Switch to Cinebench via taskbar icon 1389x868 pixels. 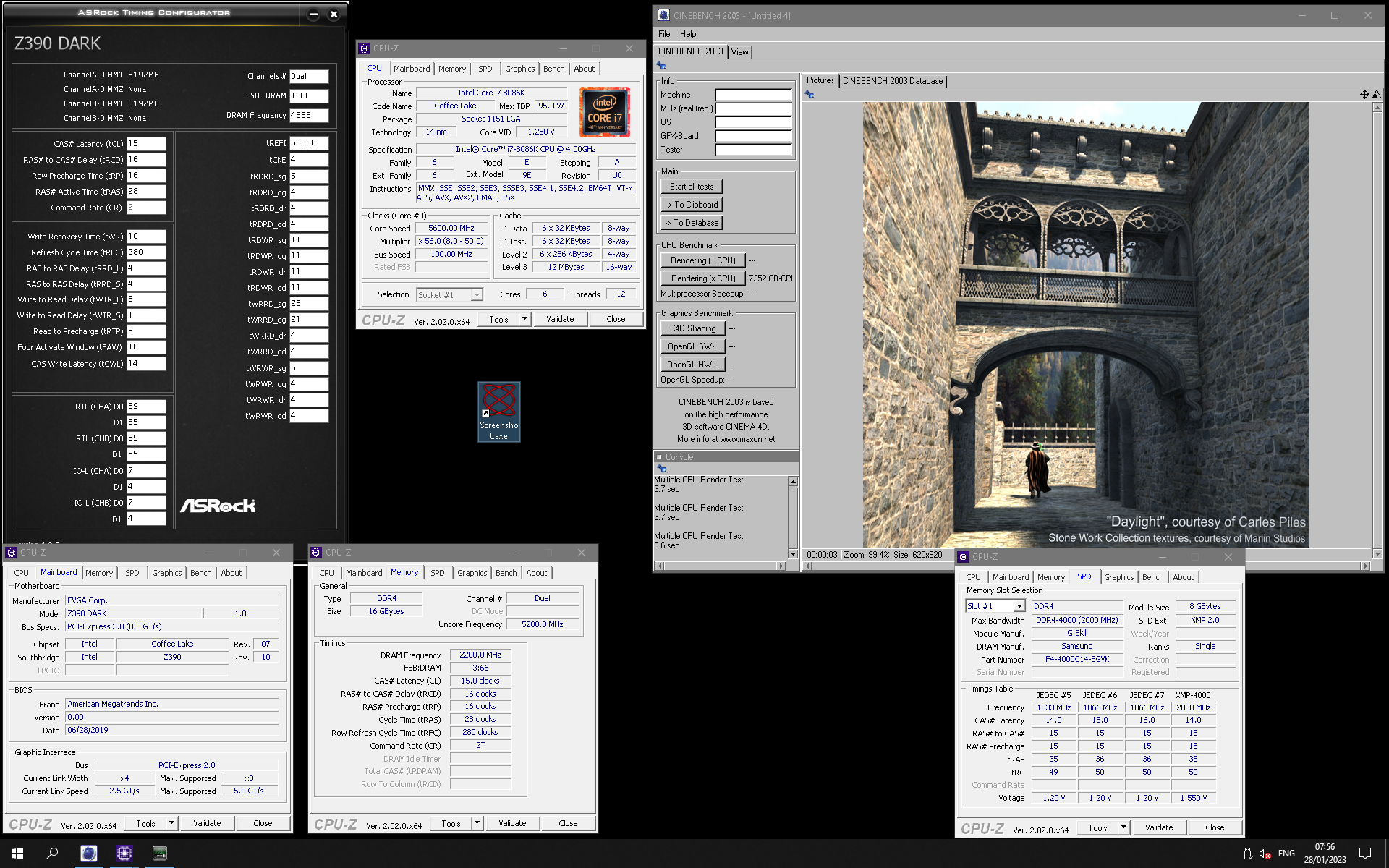coord(89,854)
